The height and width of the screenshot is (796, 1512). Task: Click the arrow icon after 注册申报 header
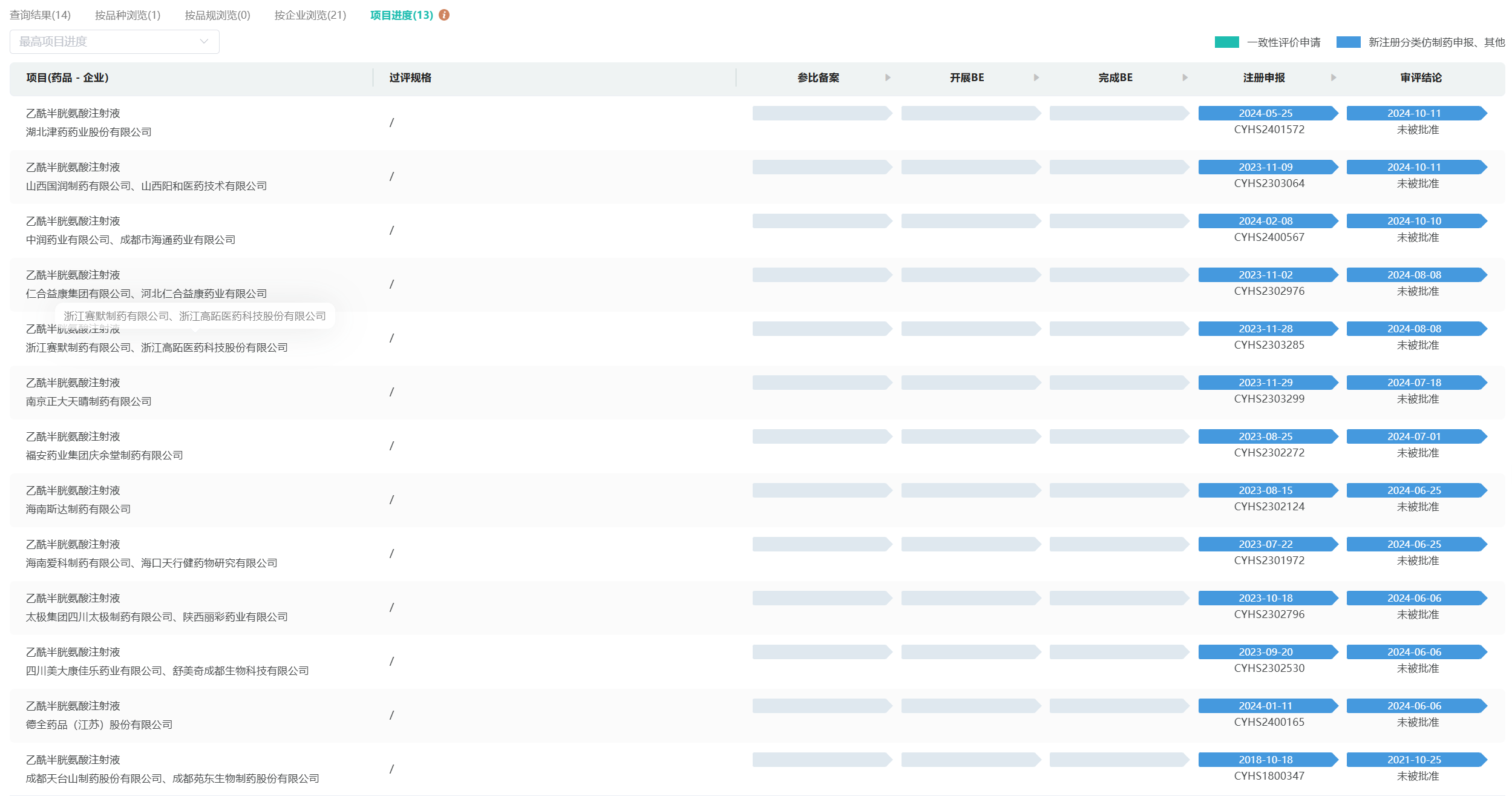1333,77
